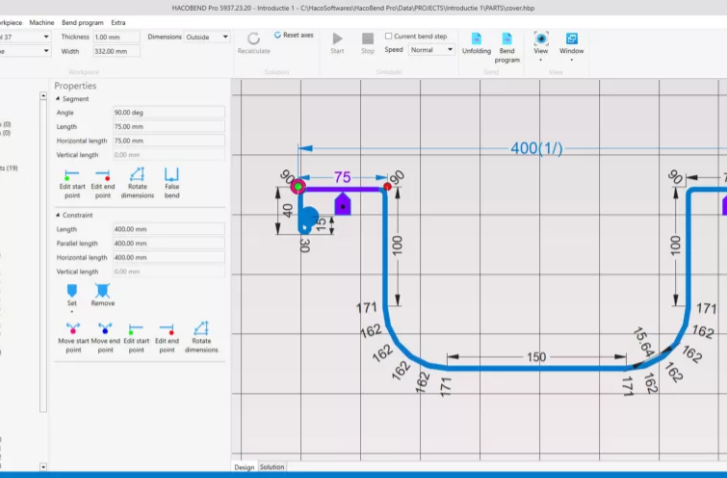Click Edit start point under Segment
The height and width of the screenshot is (478, 727).
click(x=71, y=181)
